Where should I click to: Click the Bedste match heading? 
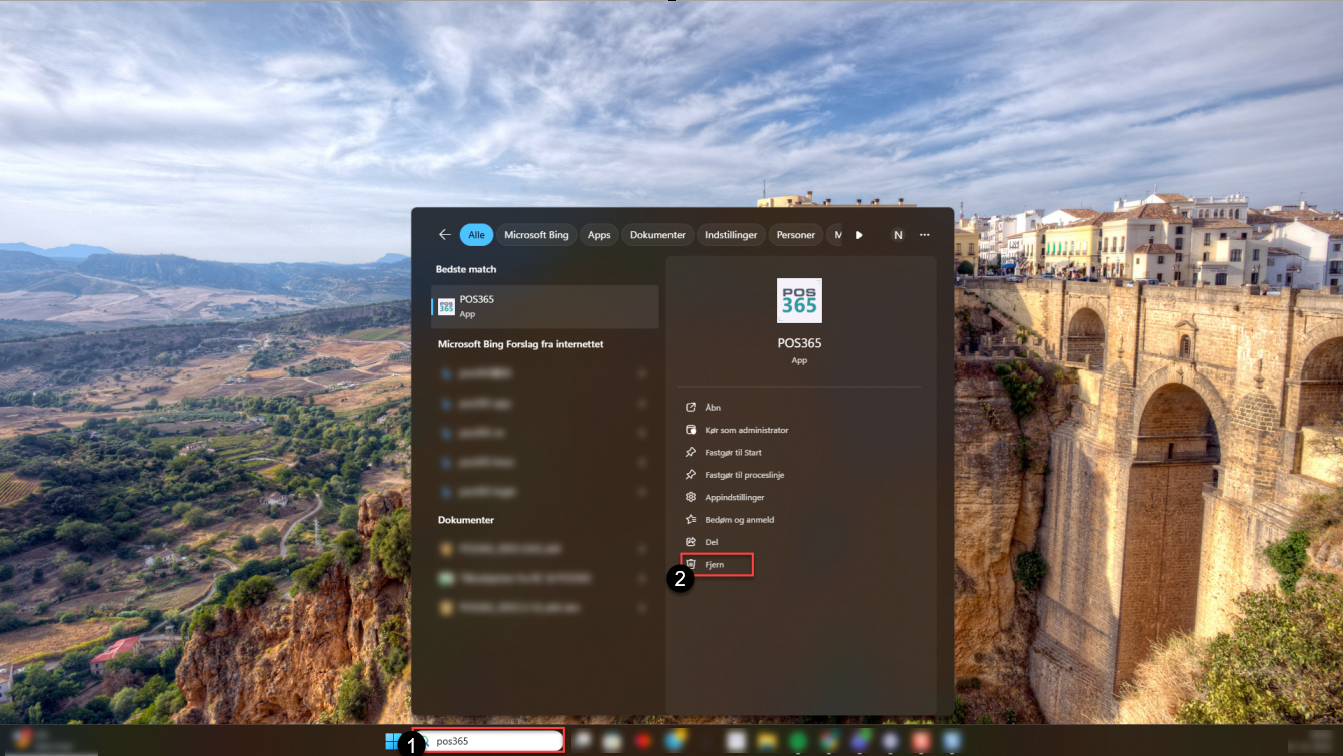[x=466, y=269]
